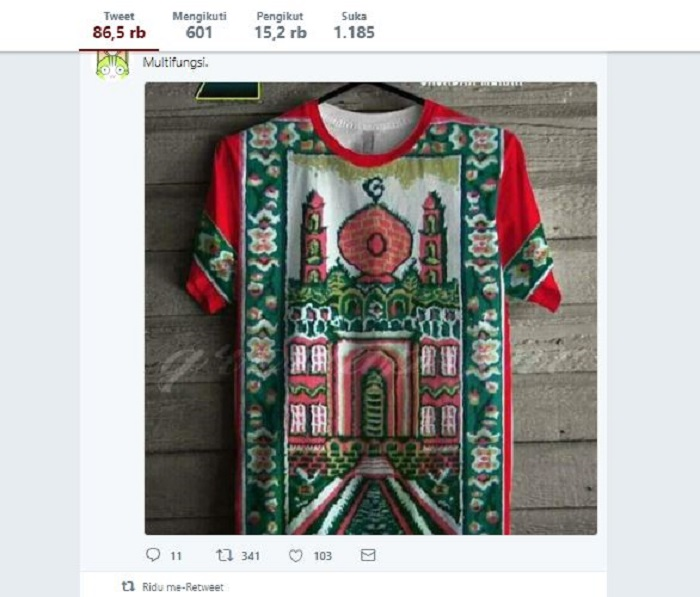Open the Mengikuti tab
Screen dimensions: 700x597
(x=199, y=25)
